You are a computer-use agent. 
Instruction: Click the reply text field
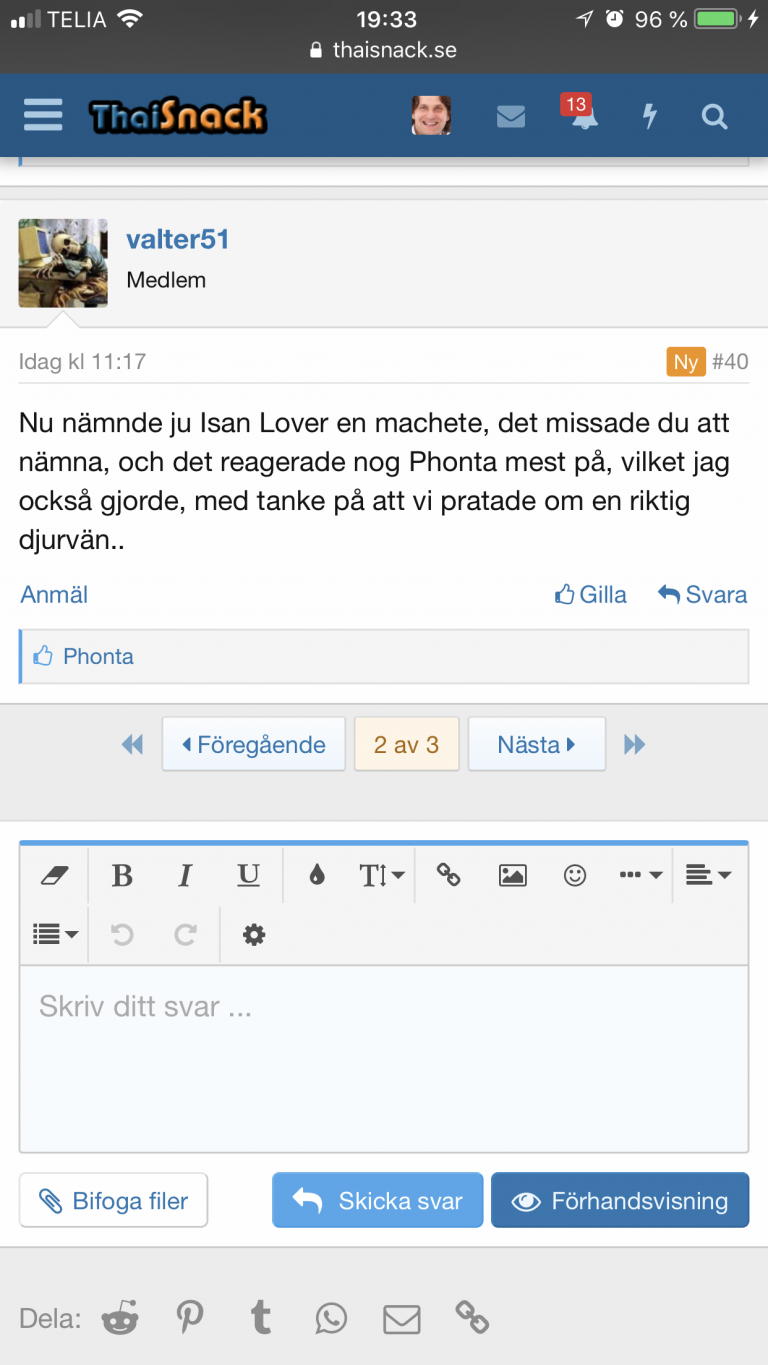(x=383, y=1058)
